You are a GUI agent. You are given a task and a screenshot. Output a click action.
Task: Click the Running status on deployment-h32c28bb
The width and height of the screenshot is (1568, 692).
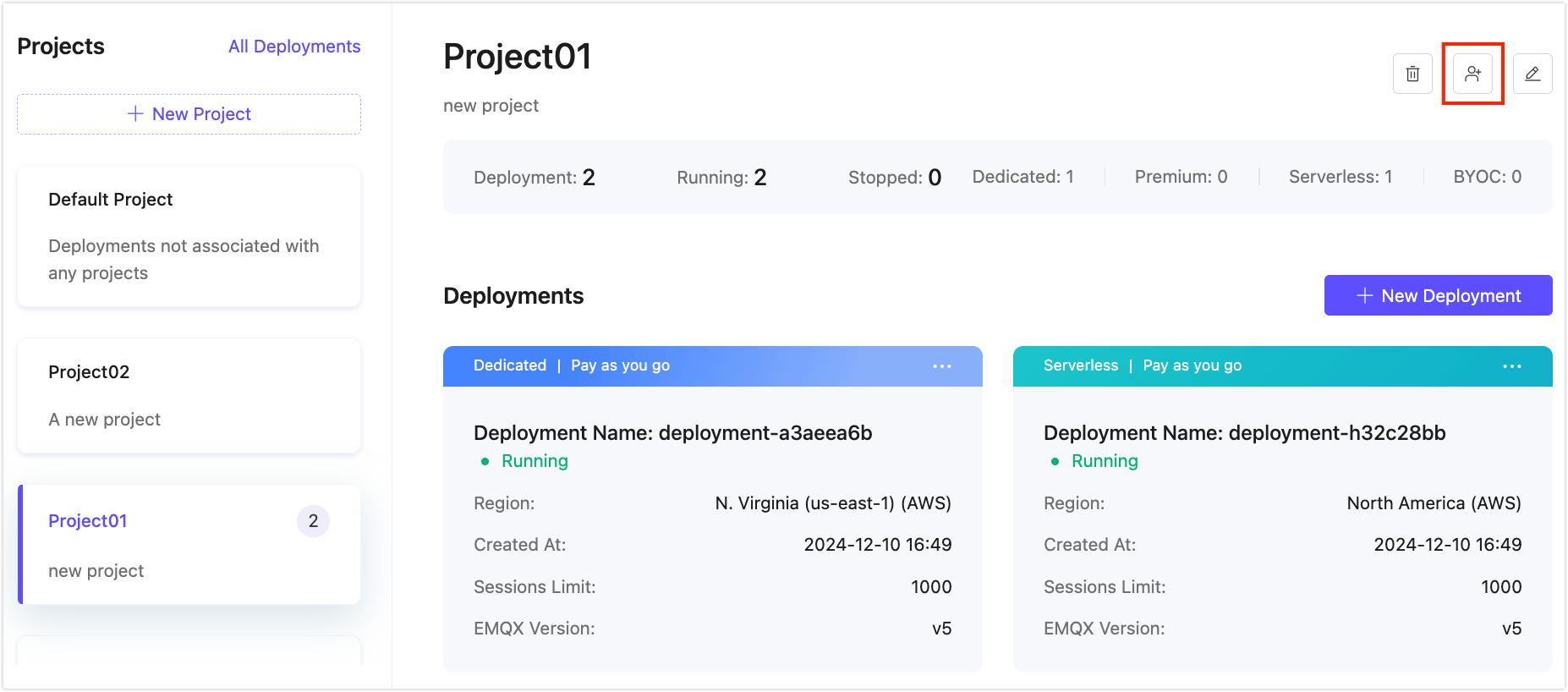[x=1105, y=461]
